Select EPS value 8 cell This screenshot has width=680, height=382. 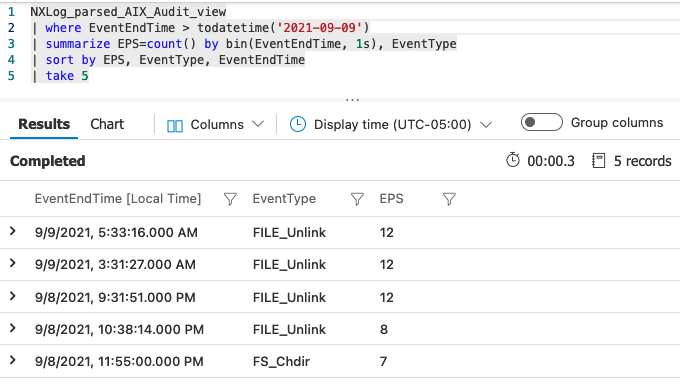pos(384,330)
